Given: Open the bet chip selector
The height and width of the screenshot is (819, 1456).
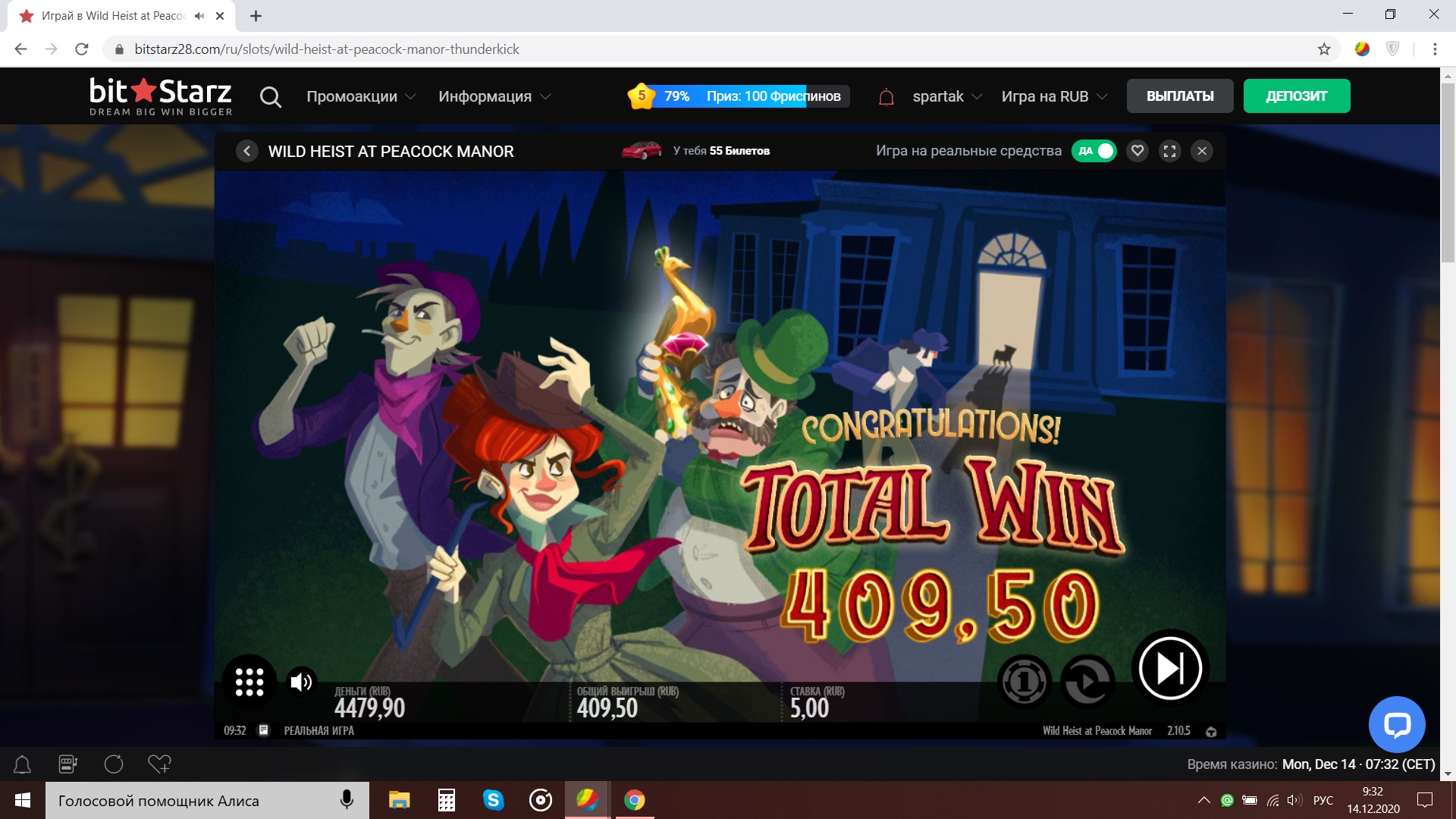Looking at the screenshot, I should tap(1024, 682).
